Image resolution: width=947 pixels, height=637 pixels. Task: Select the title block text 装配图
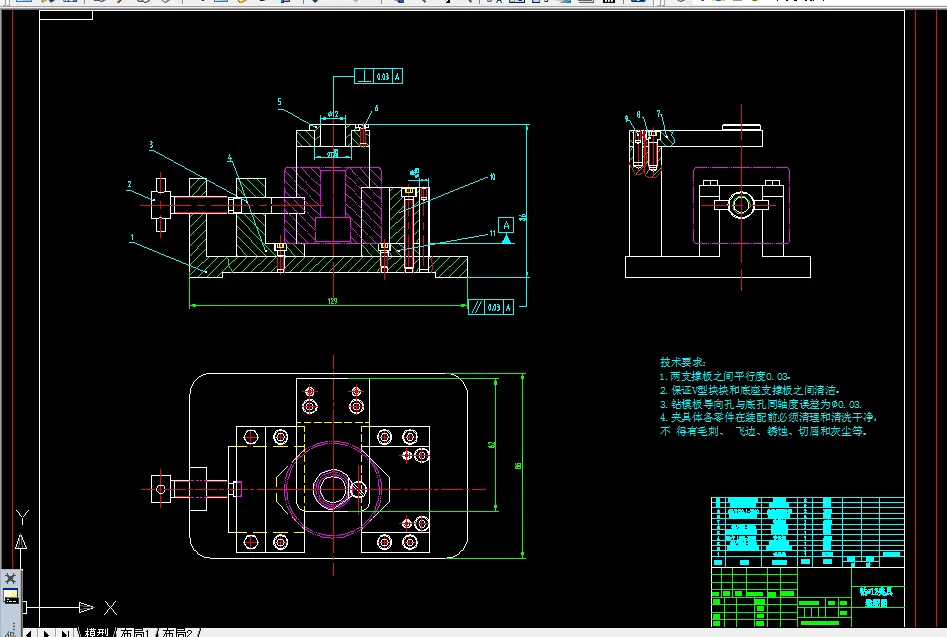(876, 603)
